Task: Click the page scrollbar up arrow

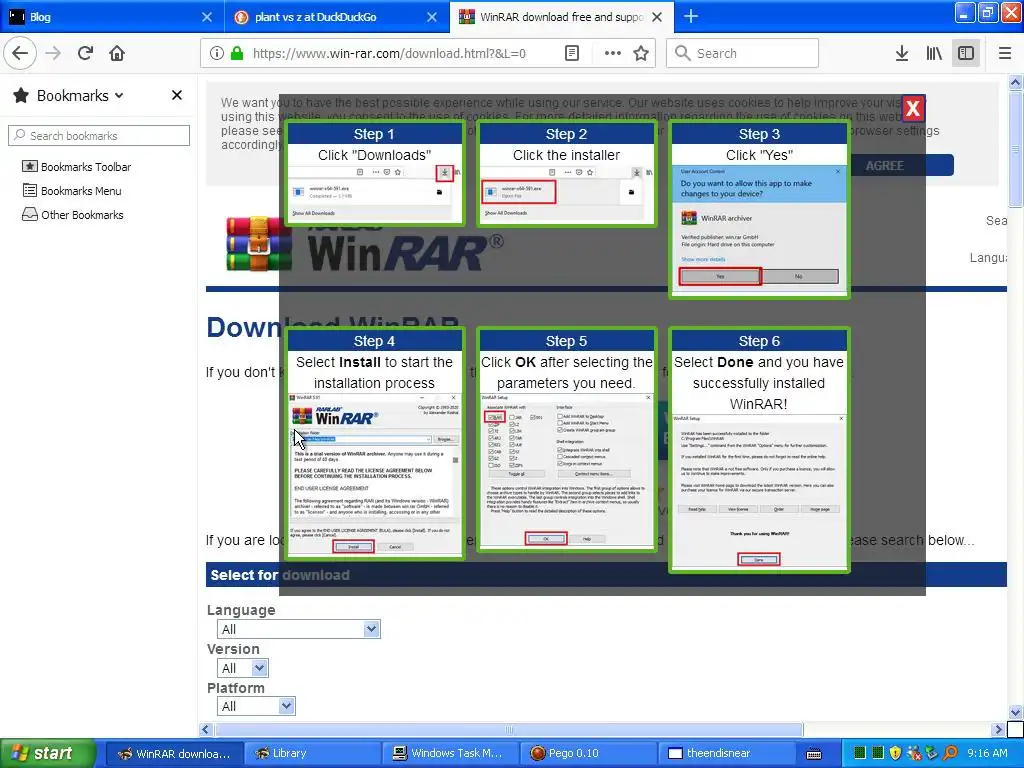Action: coord(1015,82)
